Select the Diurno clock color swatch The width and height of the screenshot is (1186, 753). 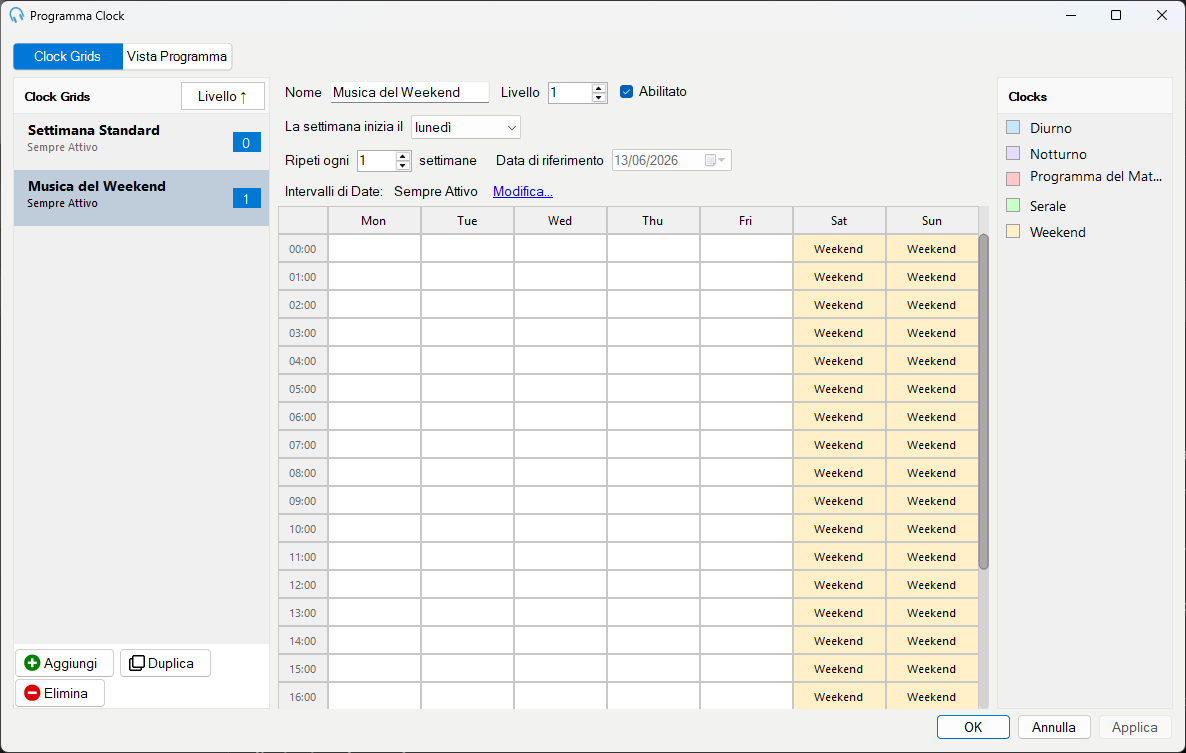pos(1014,127)
